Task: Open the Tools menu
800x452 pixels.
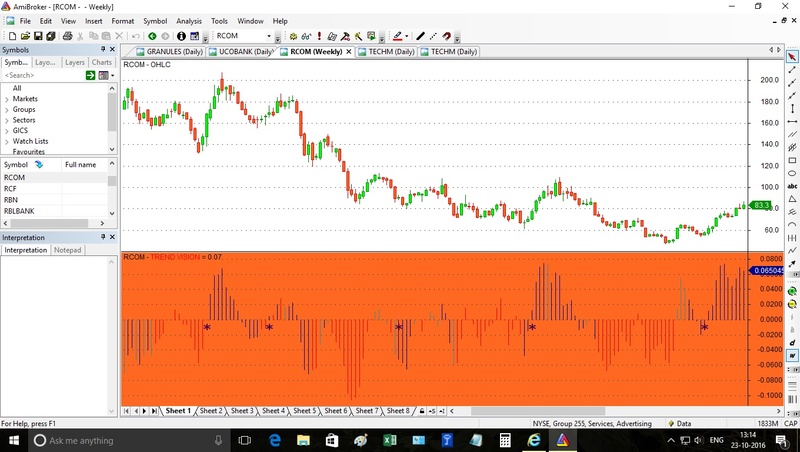Action: coord(219,21)
